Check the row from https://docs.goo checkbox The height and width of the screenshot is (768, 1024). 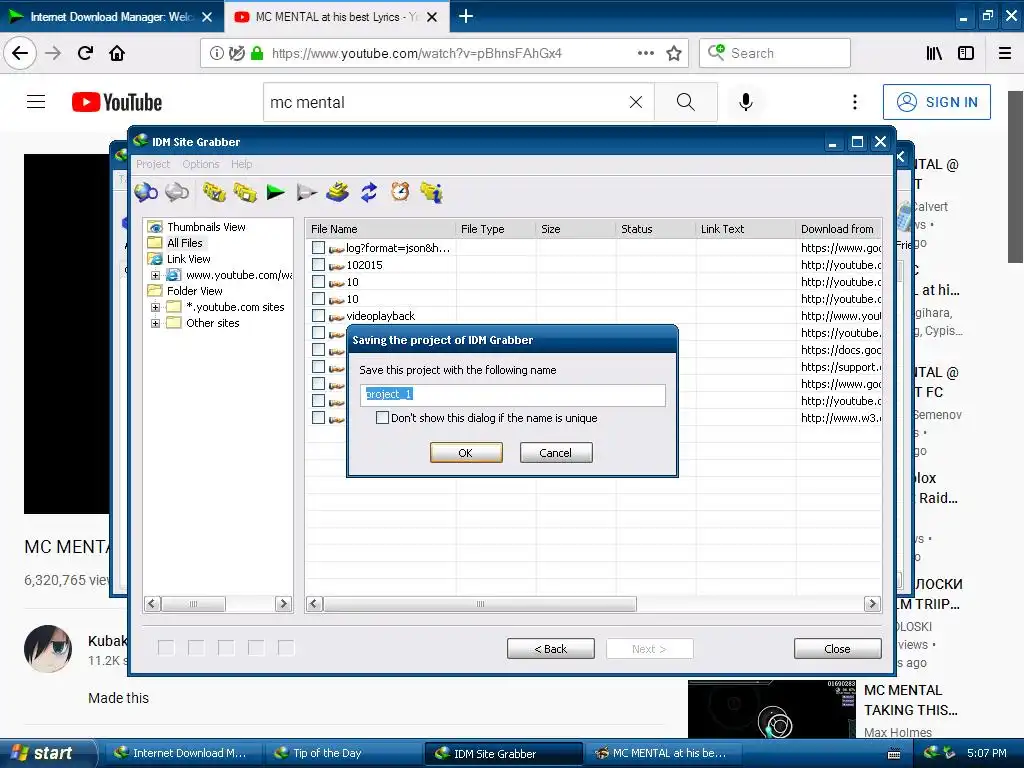pyautogui.click(x=318, y=349)
